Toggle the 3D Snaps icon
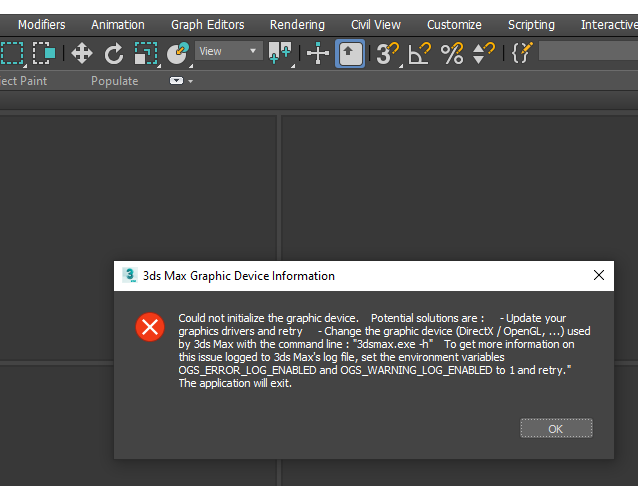The height and width of the screenshot is (486, 638). [388, 53]
